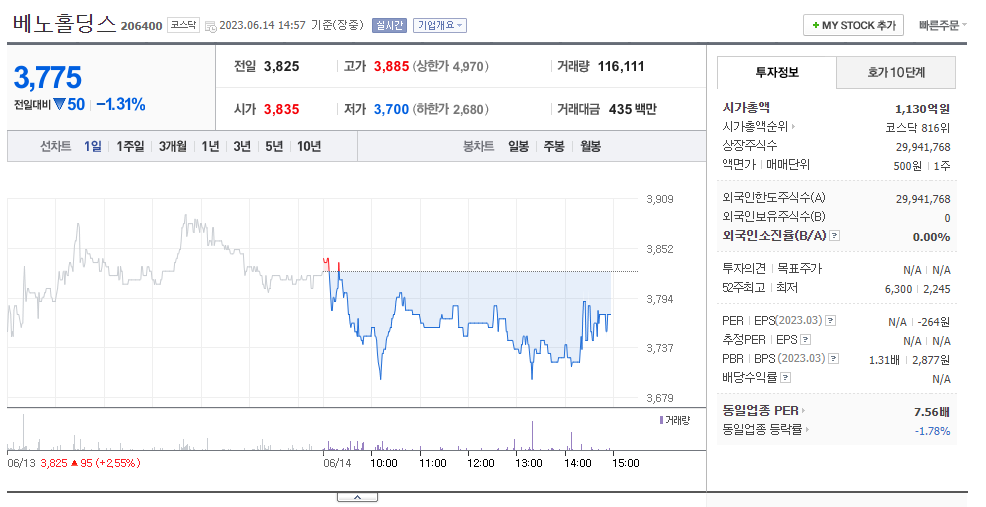
Task: Click the 3,909 price axis label
Action: (x=660, y=199)
